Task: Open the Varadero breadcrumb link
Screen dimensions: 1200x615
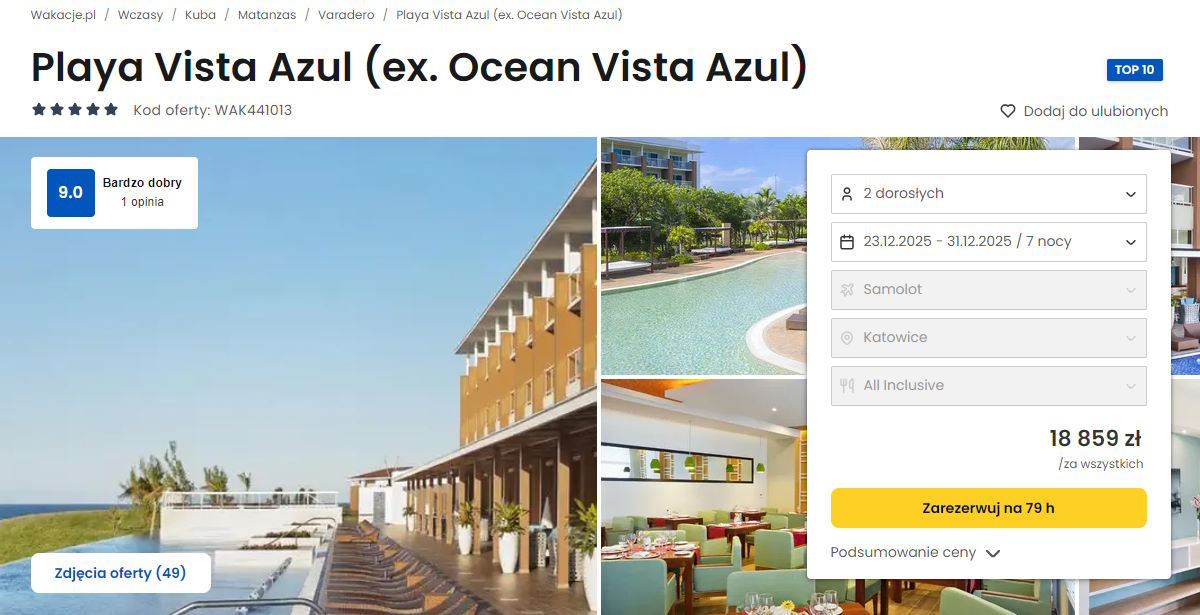Action: click(x=346, y=15)
